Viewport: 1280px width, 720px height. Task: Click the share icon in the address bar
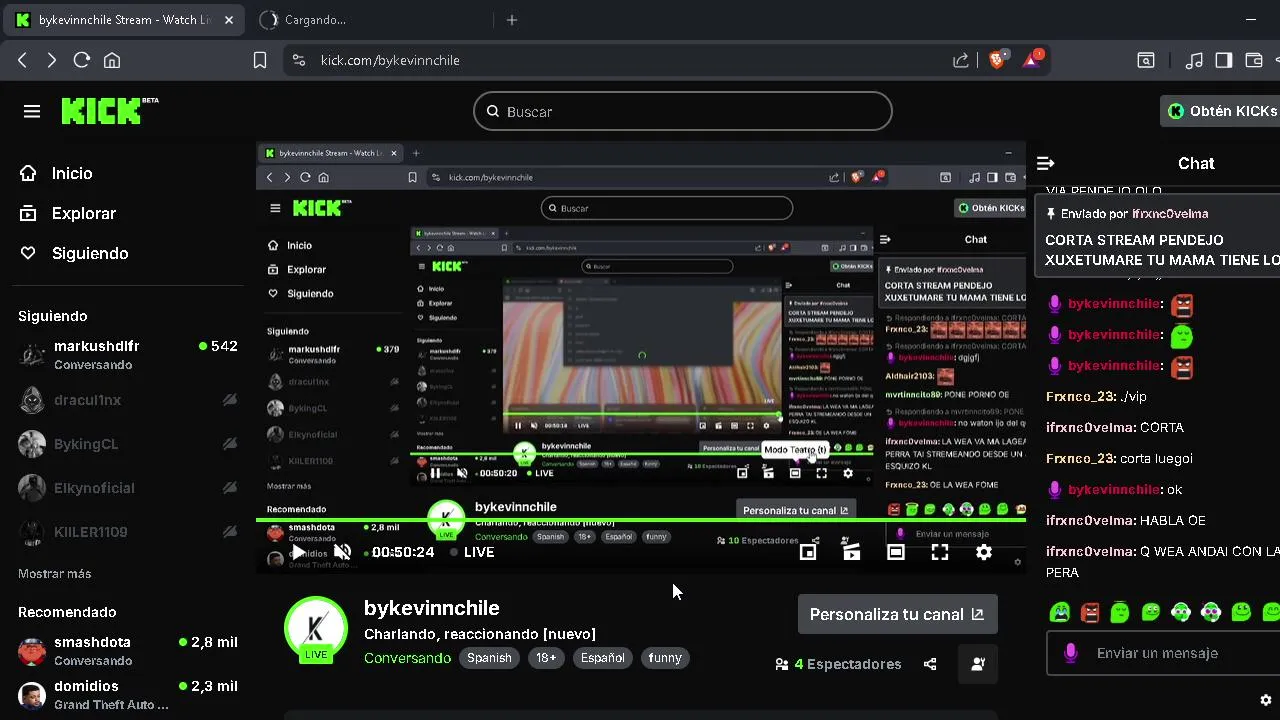pyautogui.click(x=961, y=60)
